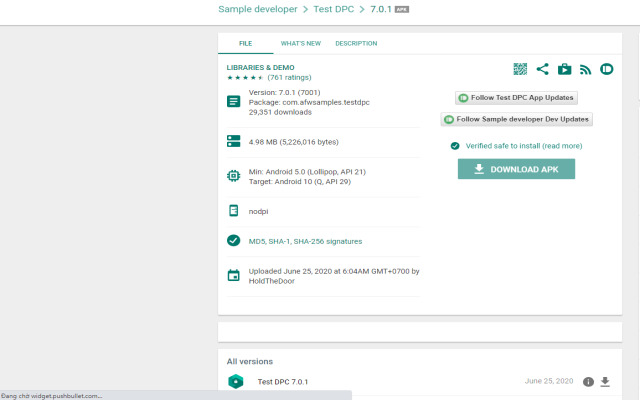Click the share icon
The width and height of the screenshot is (640, 400).
coord(542,69)
